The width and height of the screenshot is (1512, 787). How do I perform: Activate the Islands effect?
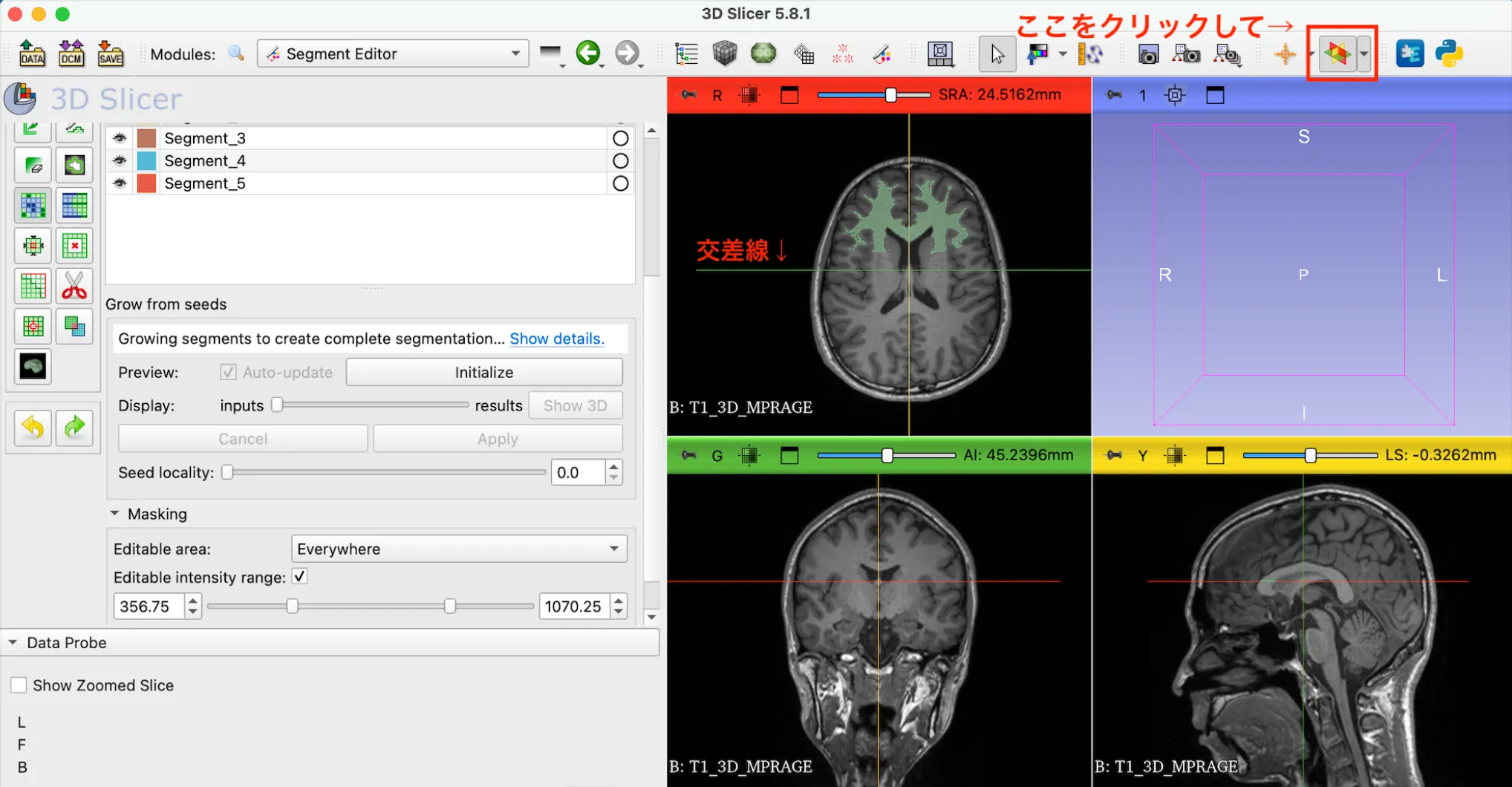tap(33, 324)
